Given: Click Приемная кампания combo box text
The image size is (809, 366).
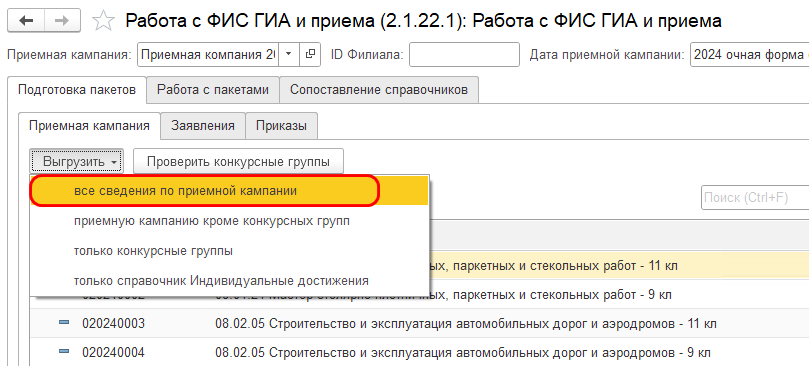Looking at the screenshot, I should tap(208, 54).
